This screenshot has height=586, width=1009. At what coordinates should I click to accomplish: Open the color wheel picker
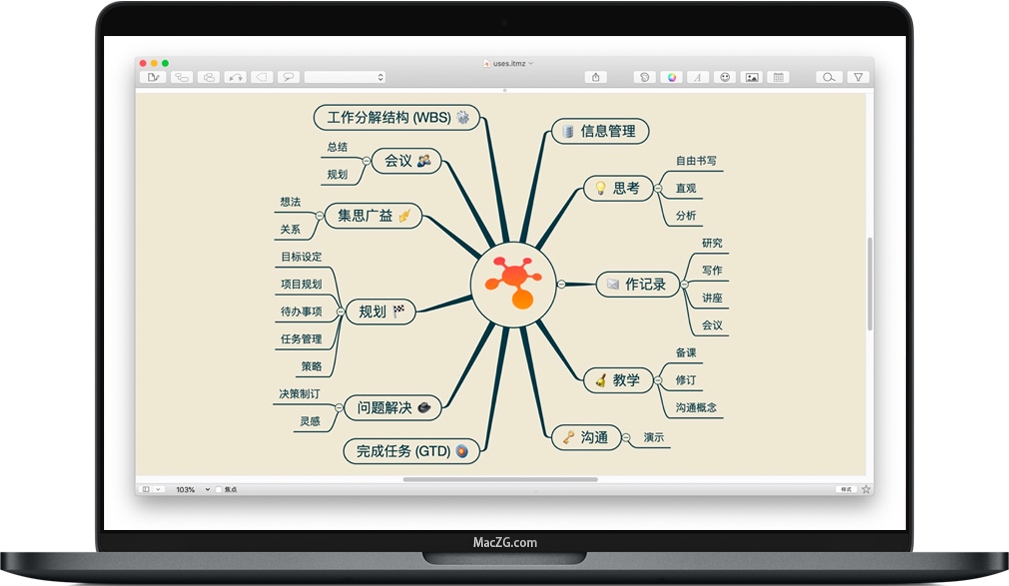[x=671, y=77]
